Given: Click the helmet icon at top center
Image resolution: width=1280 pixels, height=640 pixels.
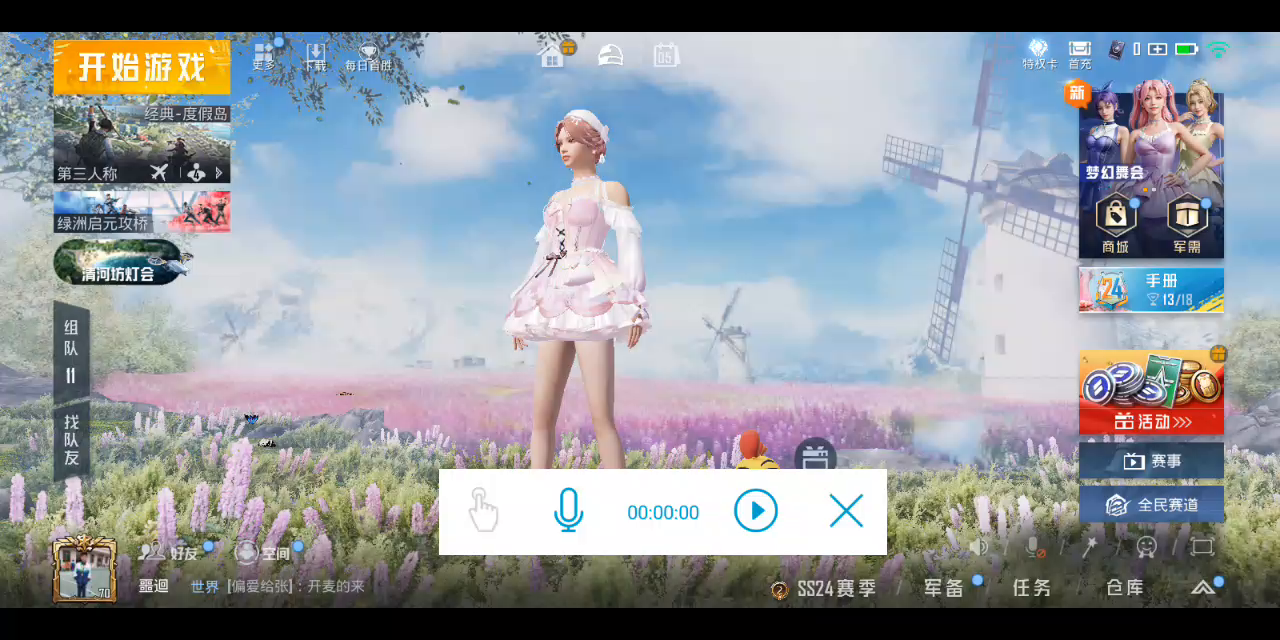Looking at the screenshot, I should (x=610, y=55).
